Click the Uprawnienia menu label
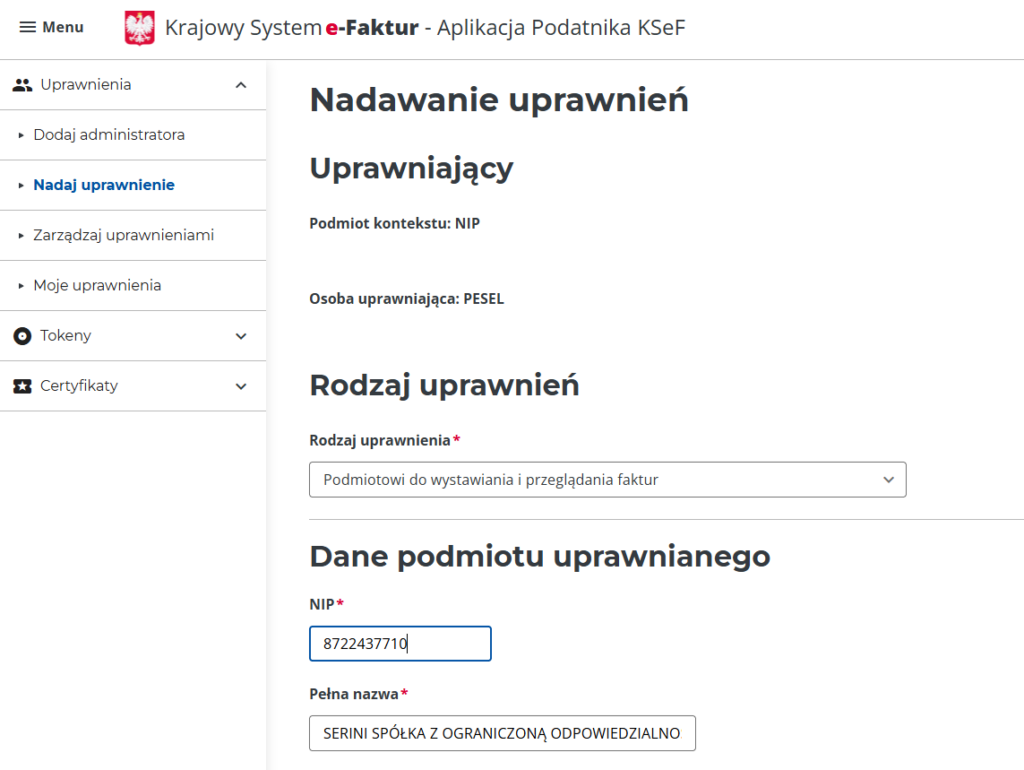The height and width of the screenshot is (770, 1024). coord(86,85)
